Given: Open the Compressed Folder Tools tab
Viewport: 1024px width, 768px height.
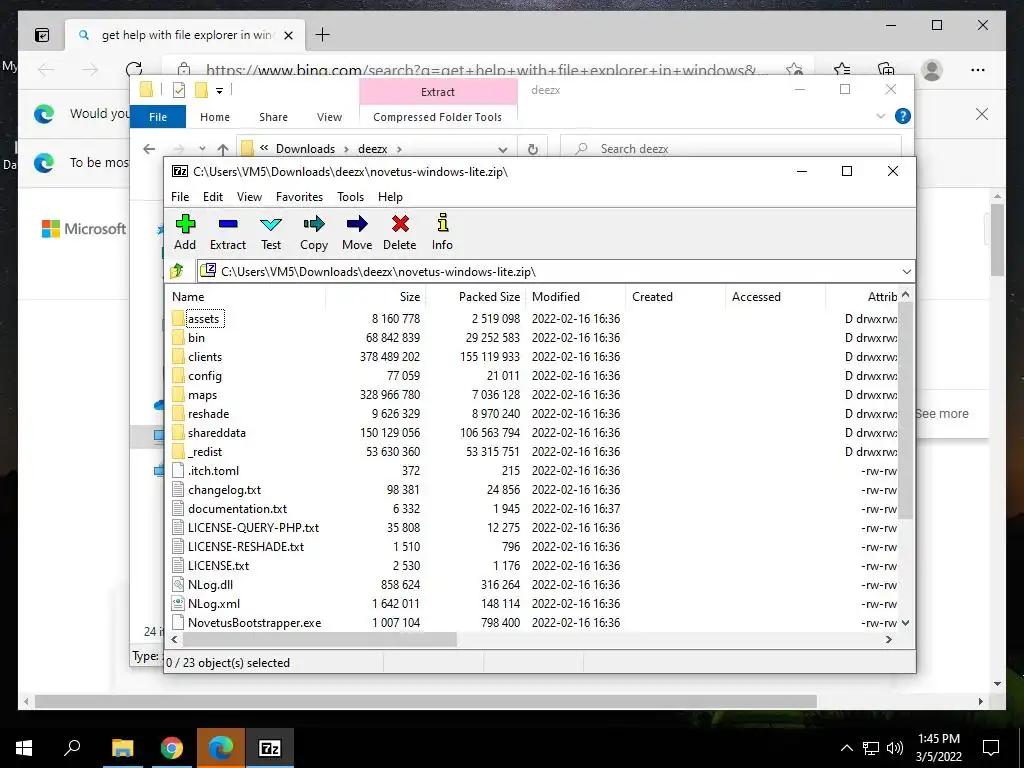Looking at the screenshot, I should point(438,117).
